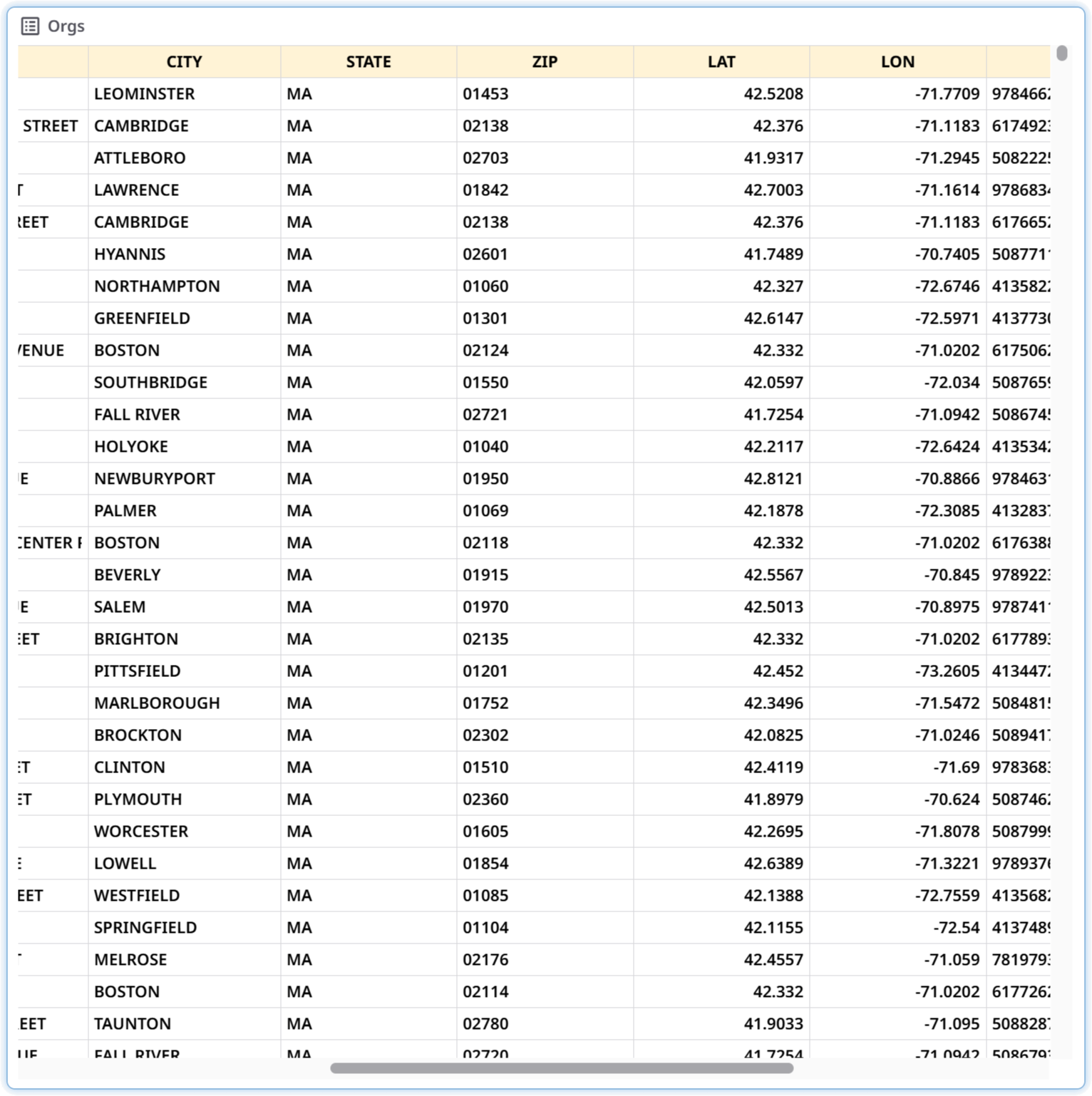
Task: Select the HYANNIS city cell
Action: point(185,254)
